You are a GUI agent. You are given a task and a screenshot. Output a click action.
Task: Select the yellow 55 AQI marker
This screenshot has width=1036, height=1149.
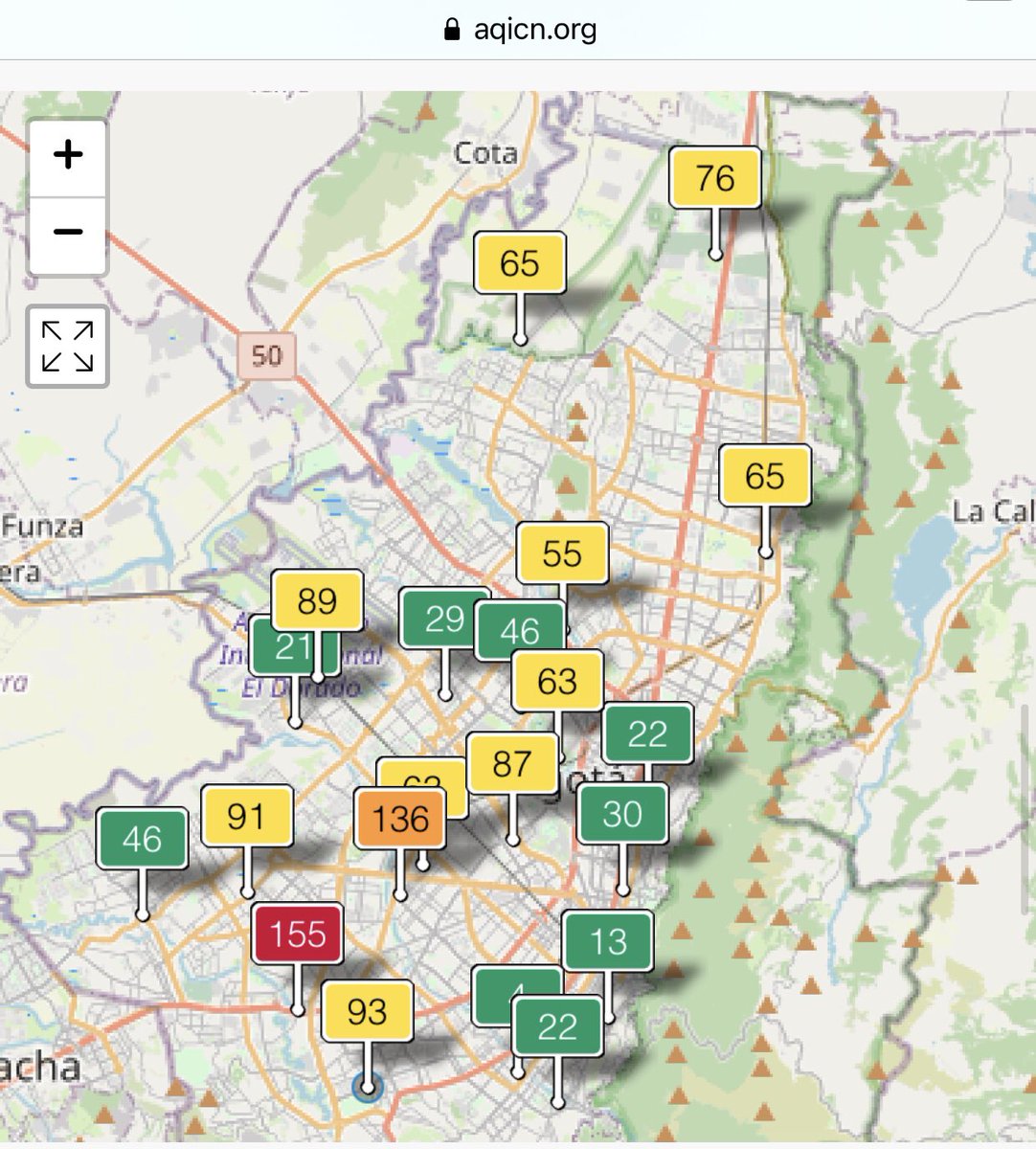tap(562, 553)
